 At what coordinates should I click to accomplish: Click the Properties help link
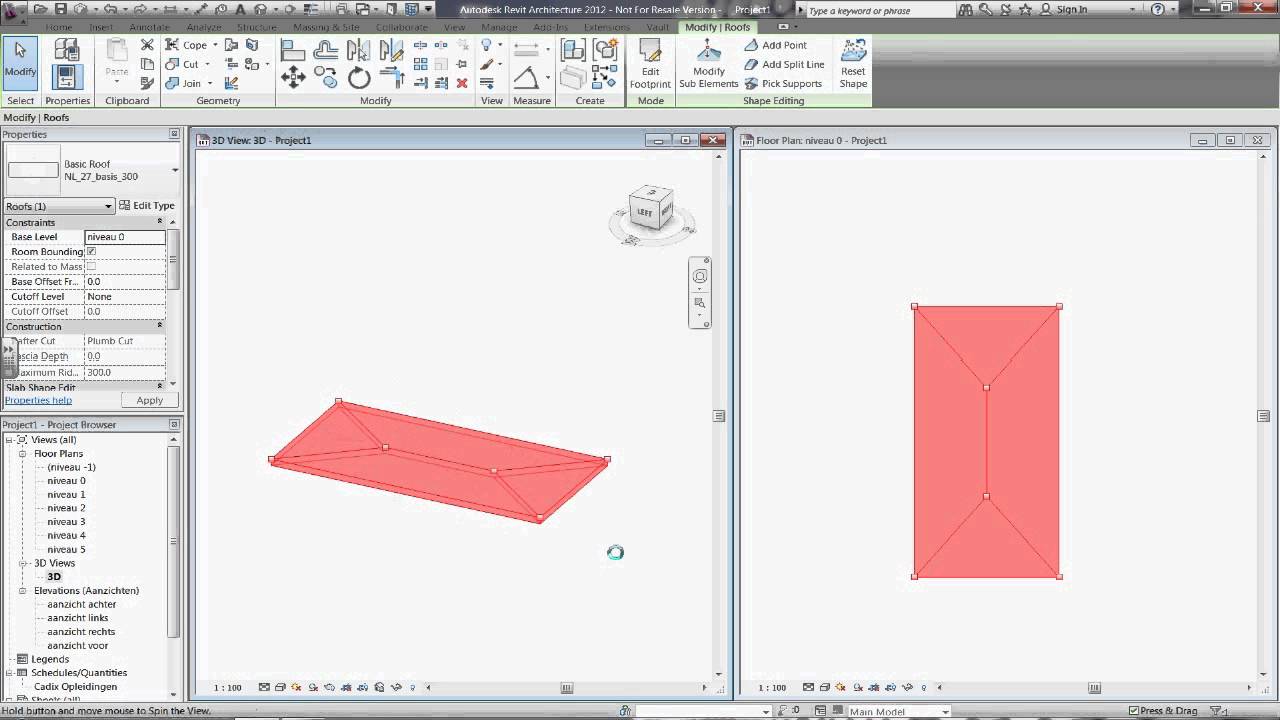[x=38, y=400]
